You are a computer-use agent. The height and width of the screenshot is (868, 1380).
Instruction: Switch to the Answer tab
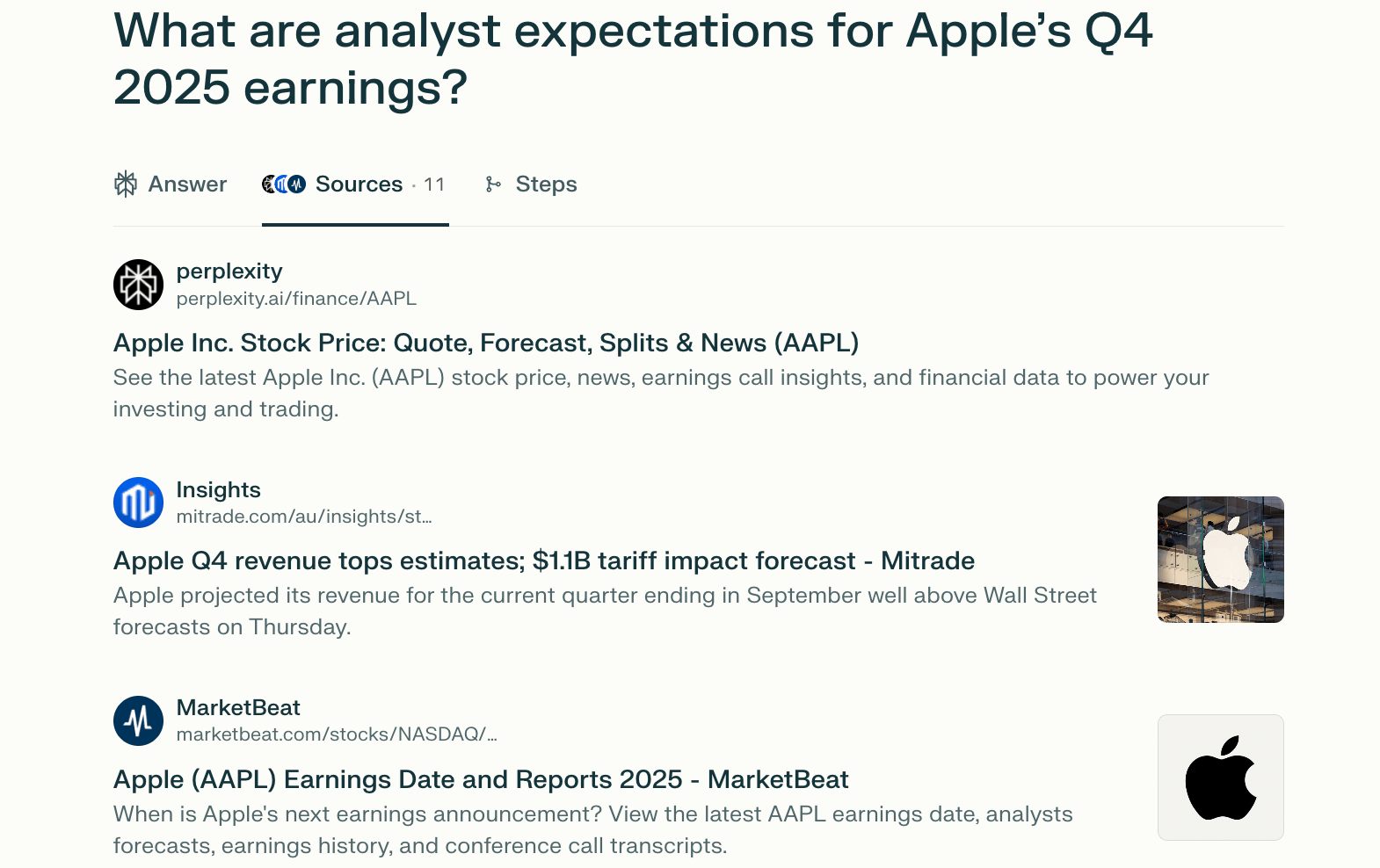[x=187, y=184]
